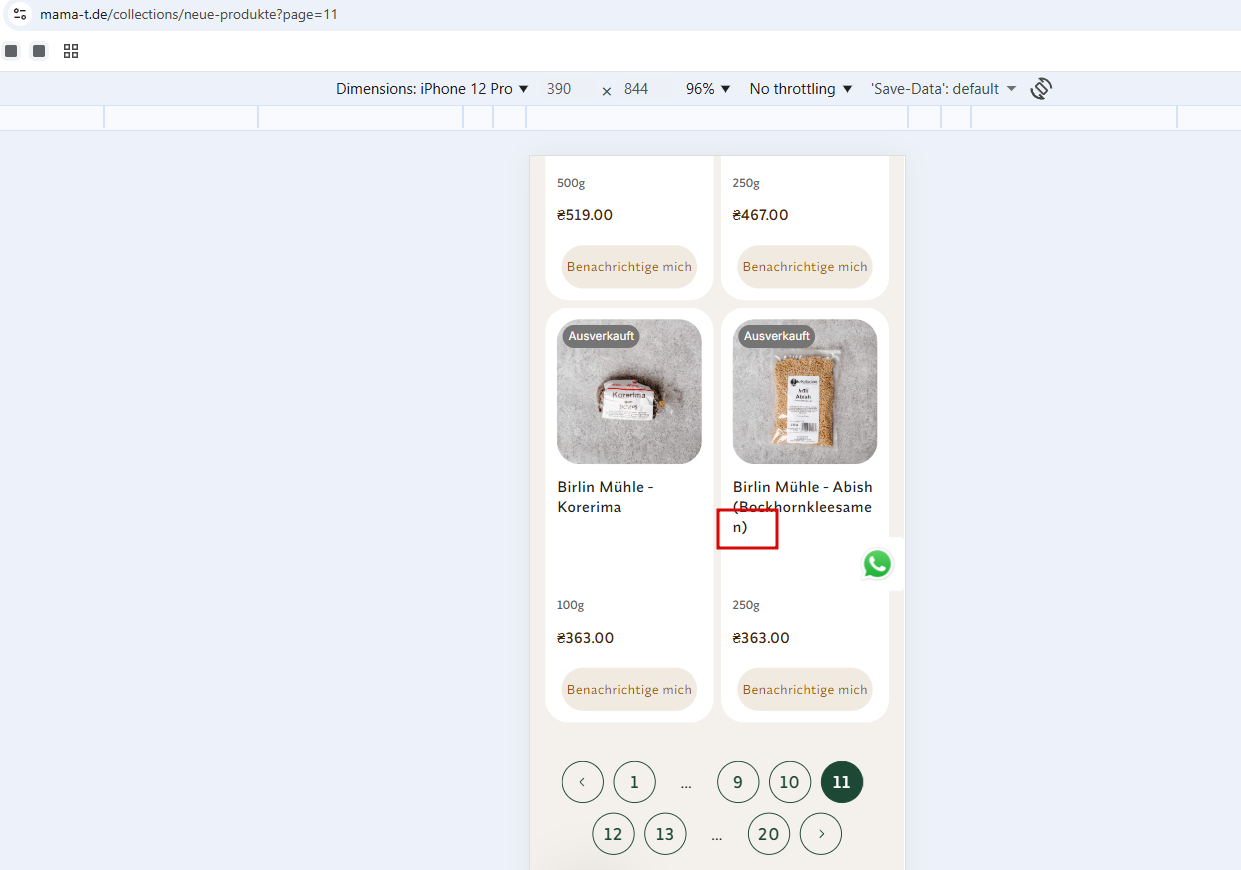Click Benachrichtige mich for the ₴519.00 product
This screenshot has width=1241, height=870.
tap(629, 267)
